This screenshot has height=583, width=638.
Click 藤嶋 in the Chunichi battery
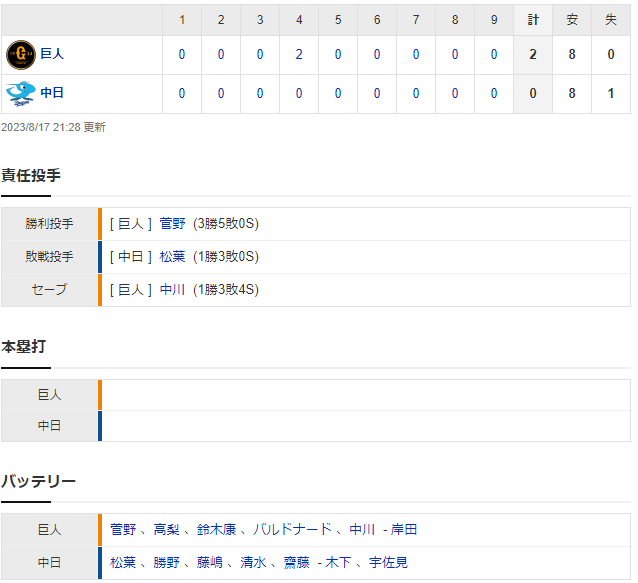(210, 563)
